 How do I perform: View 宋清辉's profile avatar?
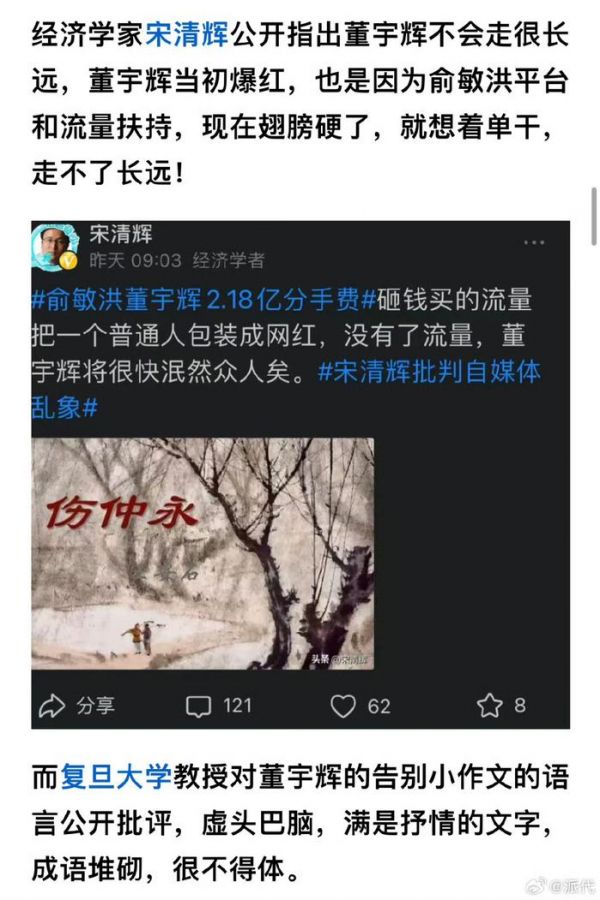point(55,247)
